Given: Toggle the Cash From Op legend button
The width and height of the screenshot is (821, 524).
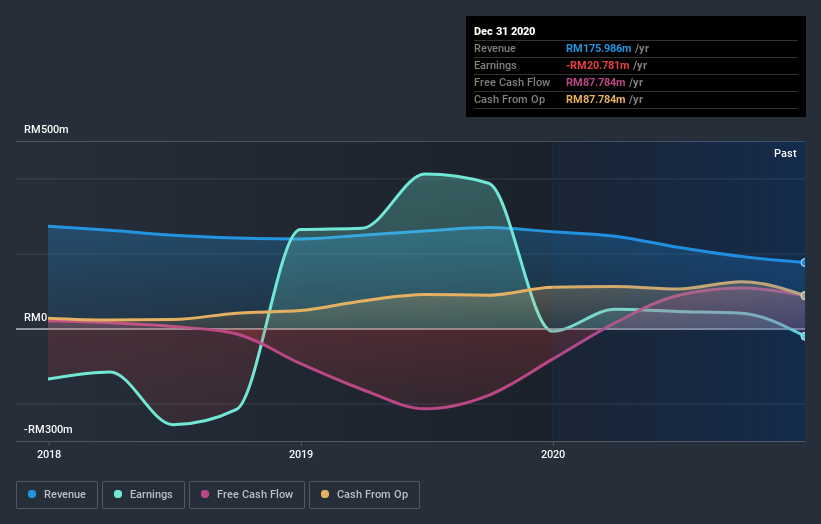Looking at the screenshot, I should 364,495.
